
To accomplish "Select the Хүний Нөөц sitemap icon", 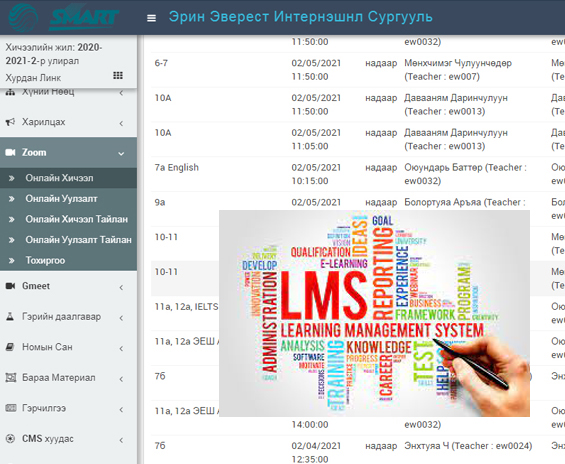I will 10,92.
